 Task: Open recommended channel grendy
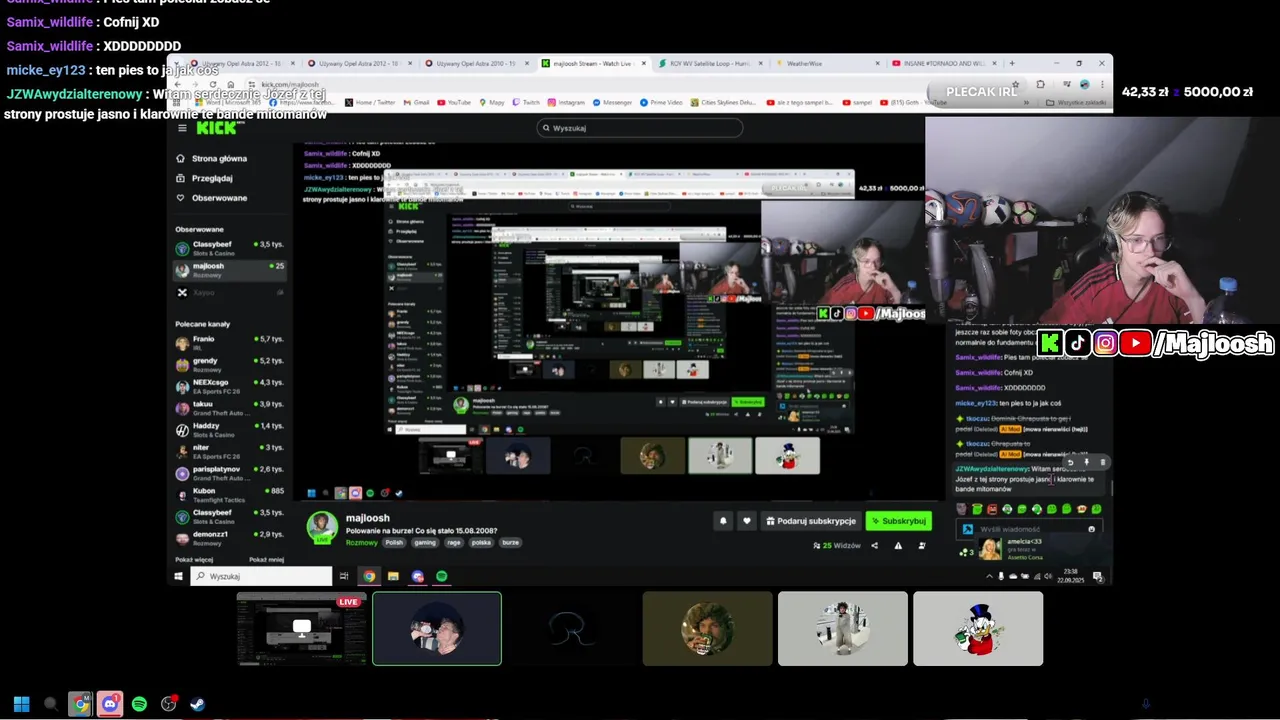[x=230, y=364]
